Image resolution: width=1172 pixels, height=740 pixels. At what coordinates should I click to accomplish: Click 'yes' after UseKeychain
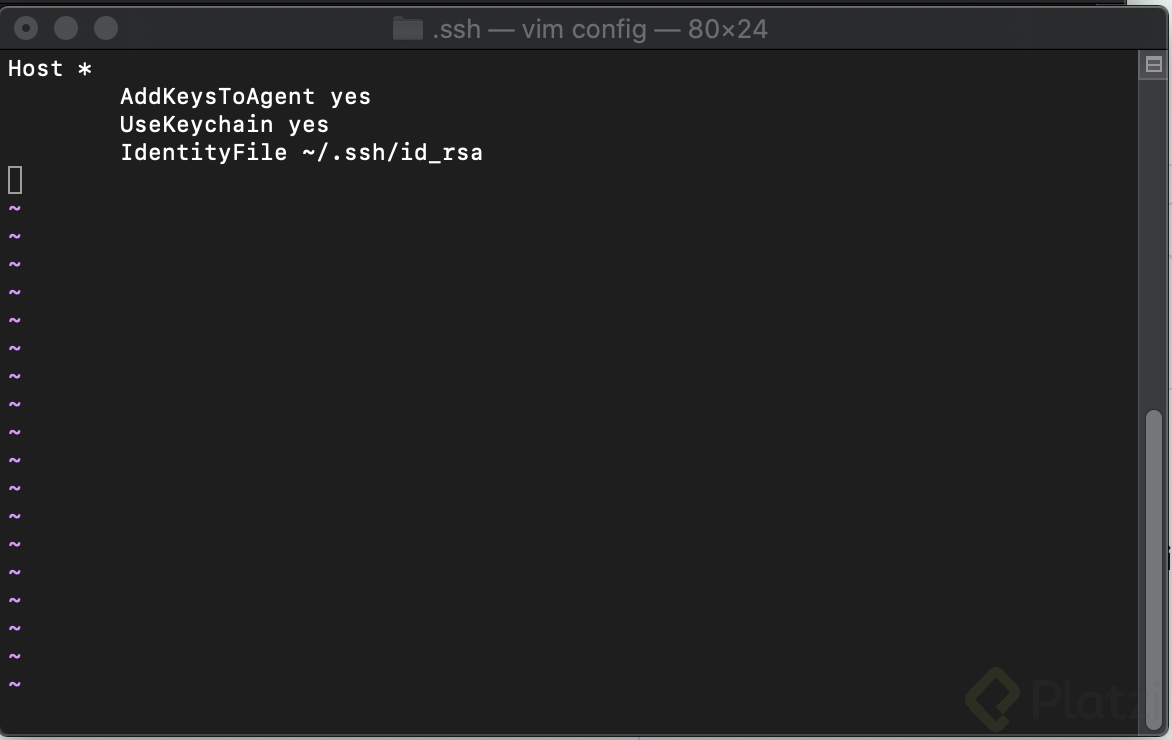click(x=309, y=126)
